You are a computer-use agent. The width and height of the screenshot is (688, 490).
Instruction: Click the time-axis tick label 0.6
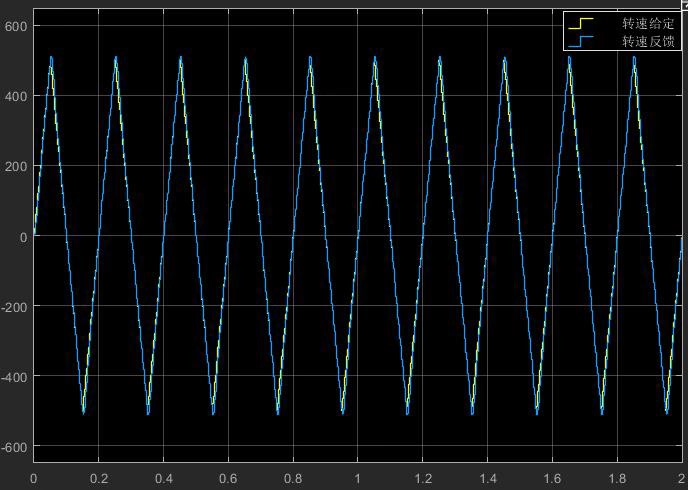(x=229, y=478)
